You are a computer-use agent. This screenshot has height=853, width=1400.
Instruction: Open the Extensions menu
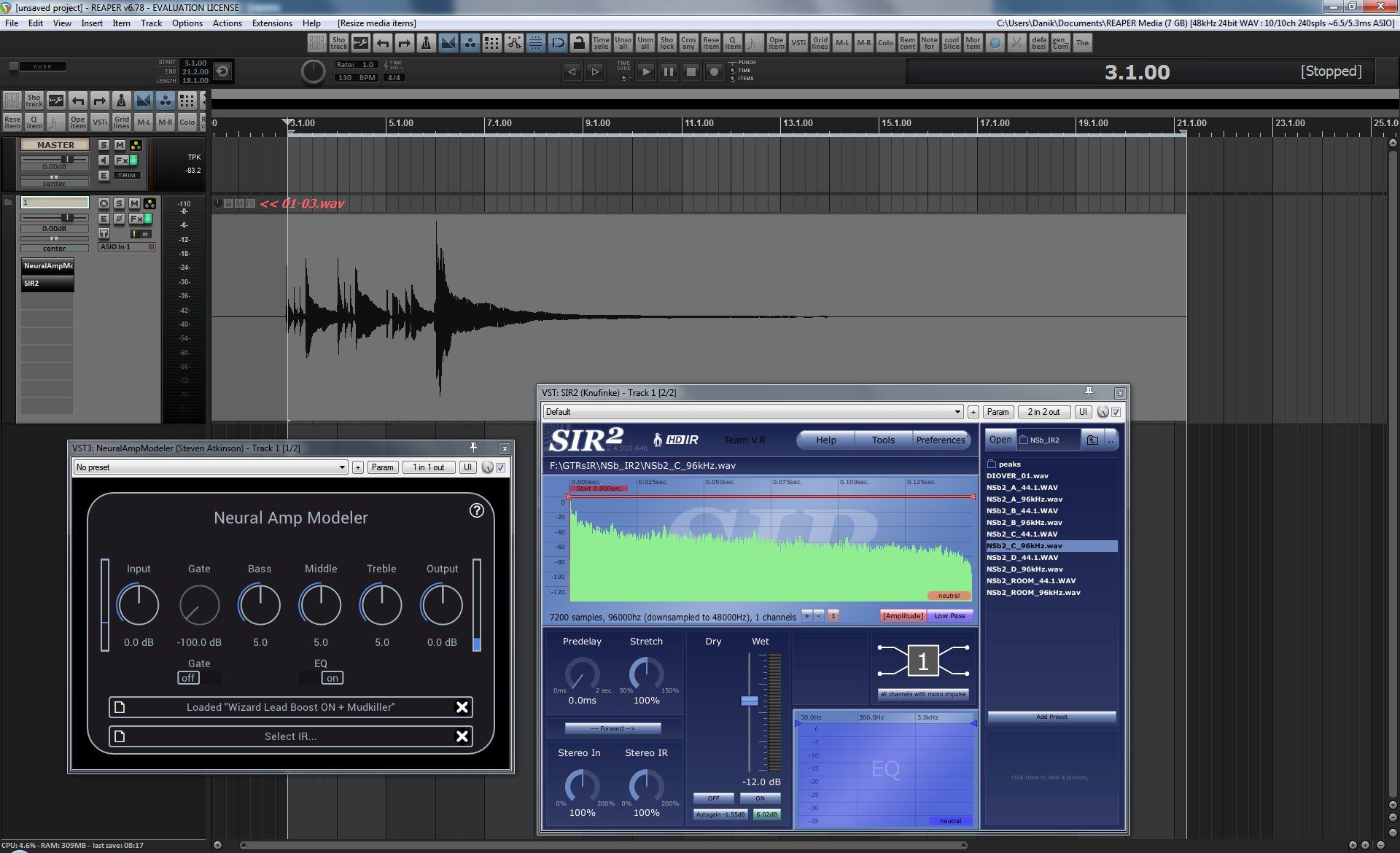tap(271, 23)
